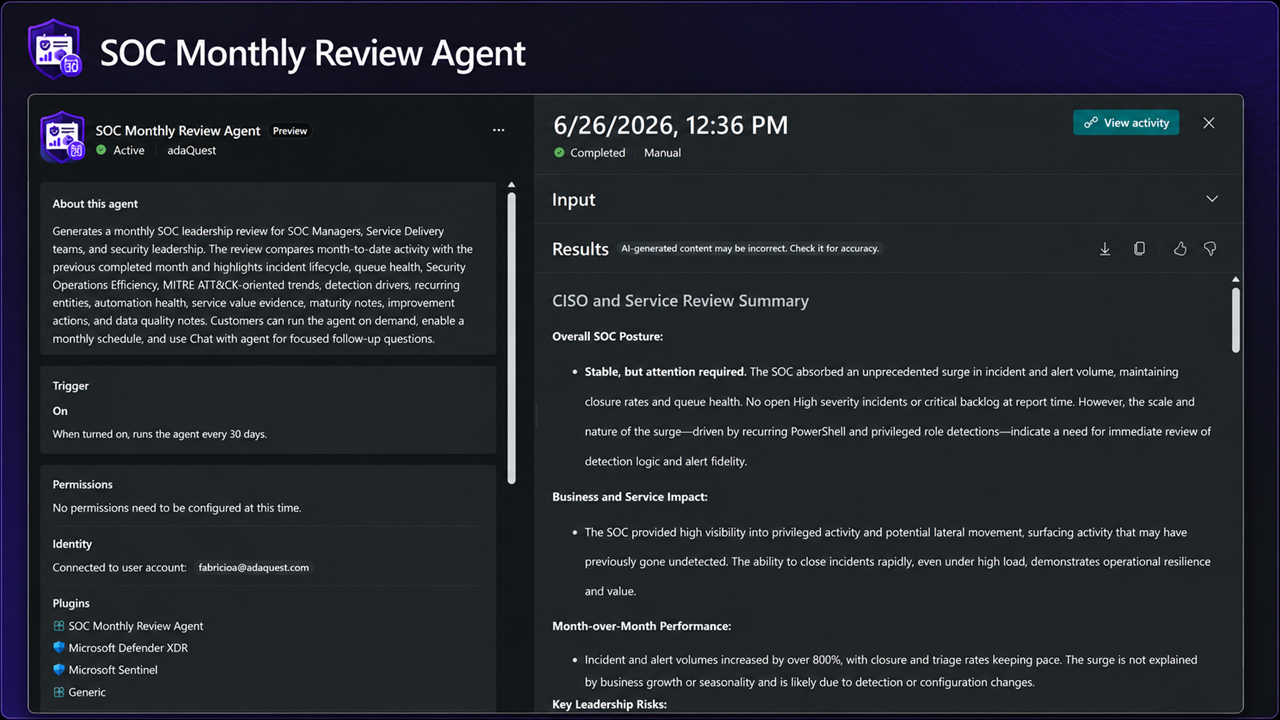This screenshot has height=720, width=1280.
Task: Click the left panel scrollbar thumb
Action: 512,338
